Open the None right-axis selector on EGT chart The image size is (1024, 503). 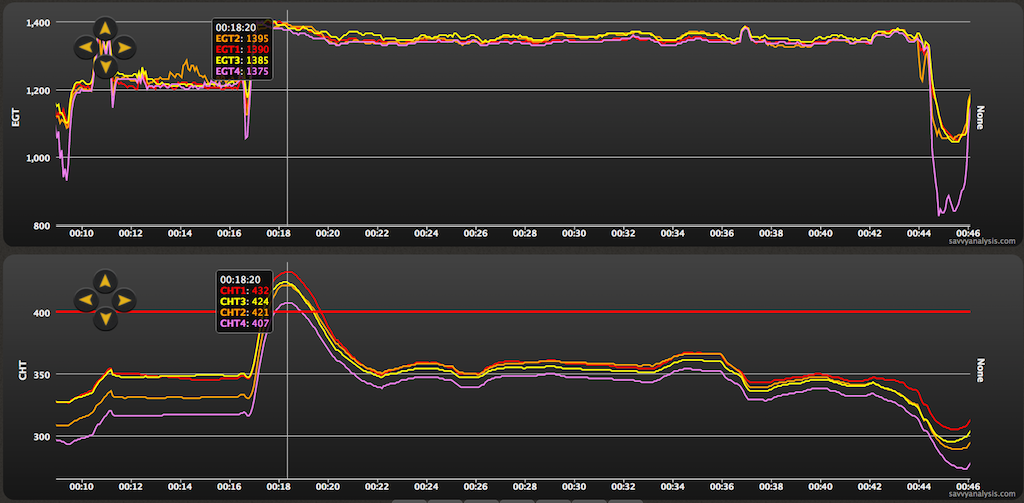pos(981,118)
